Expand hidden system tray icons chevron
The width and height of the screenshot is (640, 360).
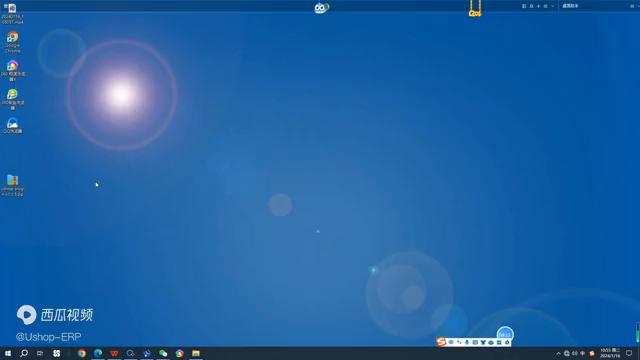558,353
